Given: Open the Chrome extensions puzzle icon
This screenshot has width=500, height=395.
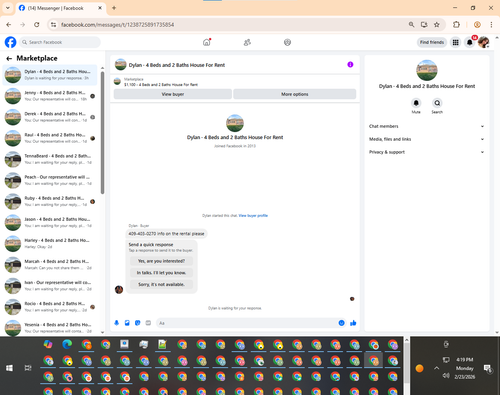Looking at the screenshot, I should tap(456, 25).
